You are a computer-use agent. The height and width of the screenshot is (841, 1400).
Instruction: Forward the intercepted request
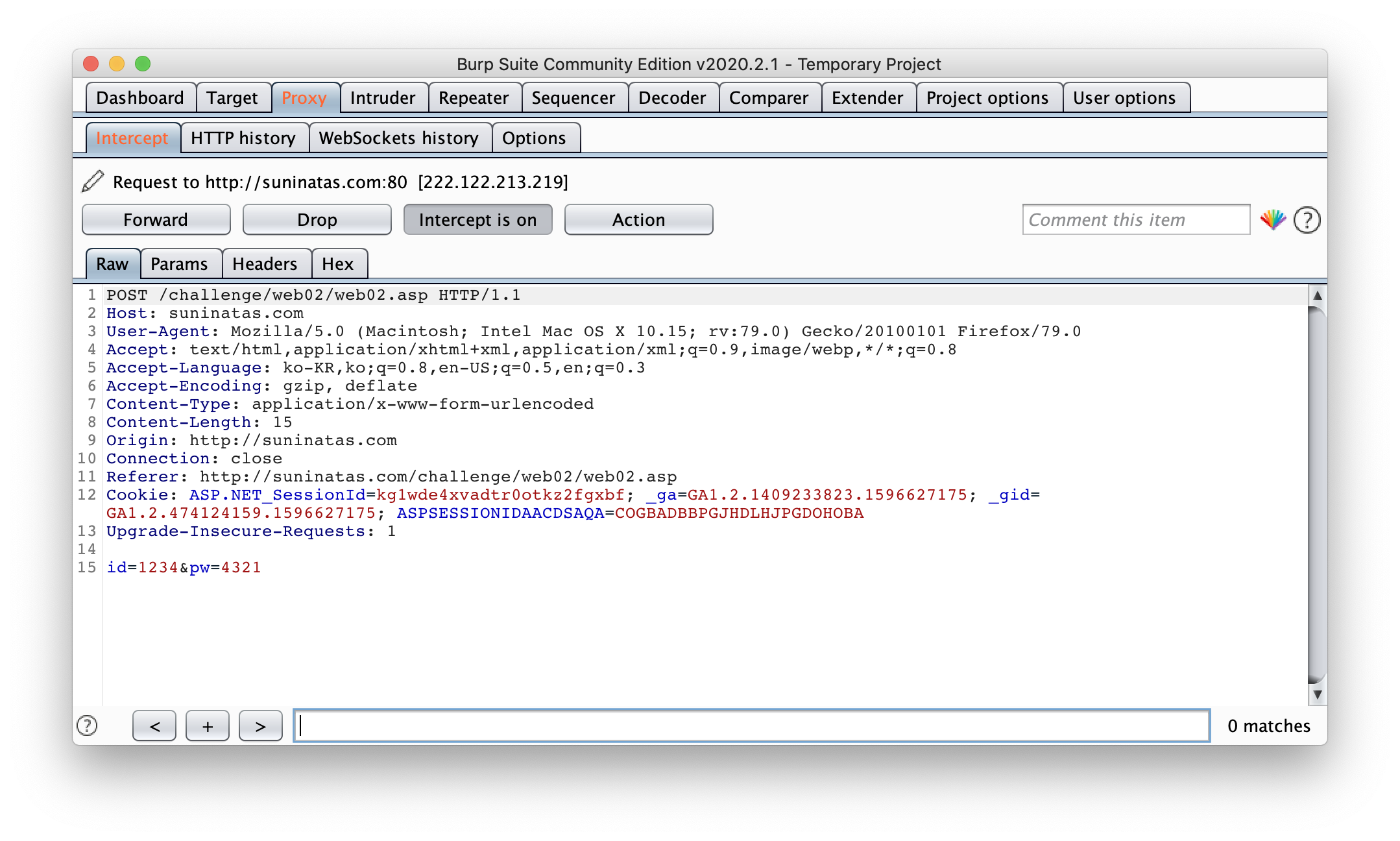tap(156, 220)
